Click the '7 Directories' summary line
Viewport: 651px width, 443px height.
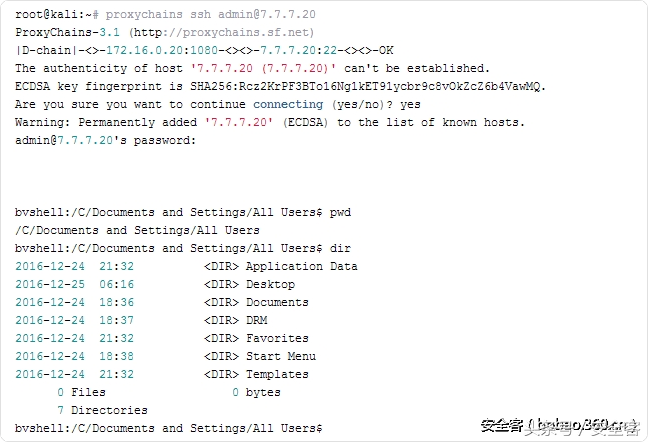(102, 410)
